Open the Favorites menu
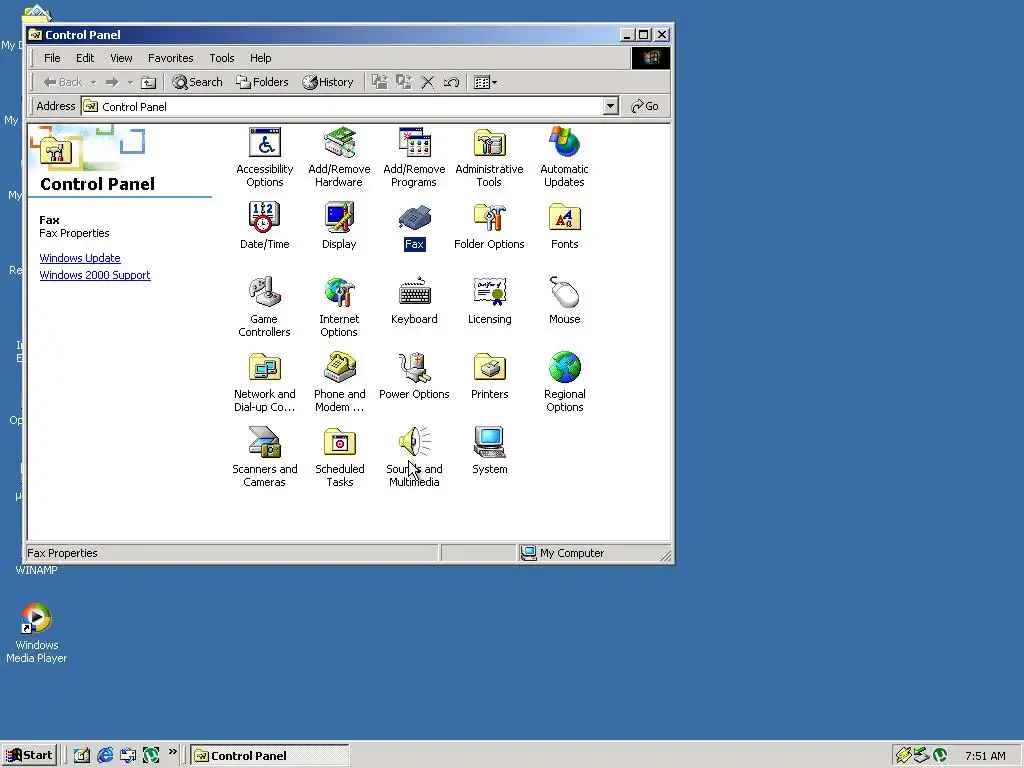This screenshot has width=1024, height=768. (x=170, y=58)
